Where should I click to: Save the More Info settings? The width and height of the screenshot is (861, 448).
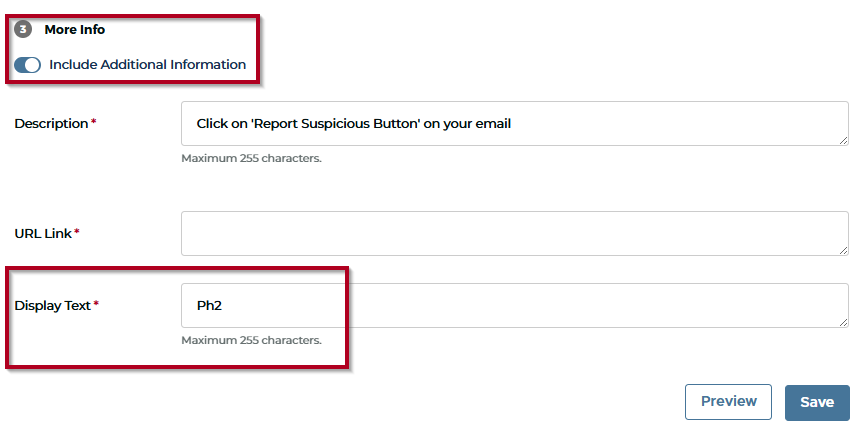817,402
